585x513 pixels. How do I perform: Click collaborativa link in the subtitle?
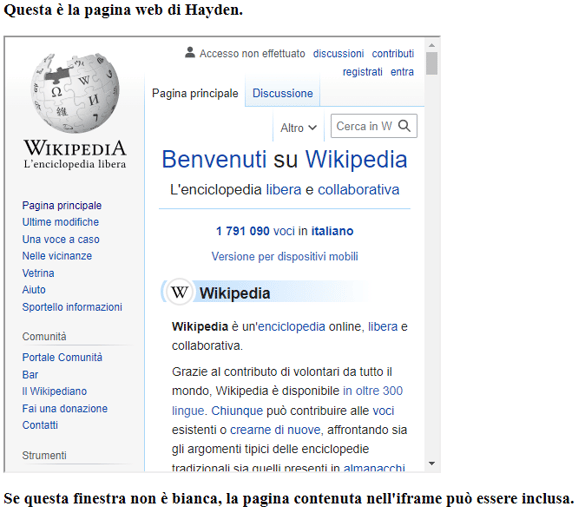tap(359, 190)
